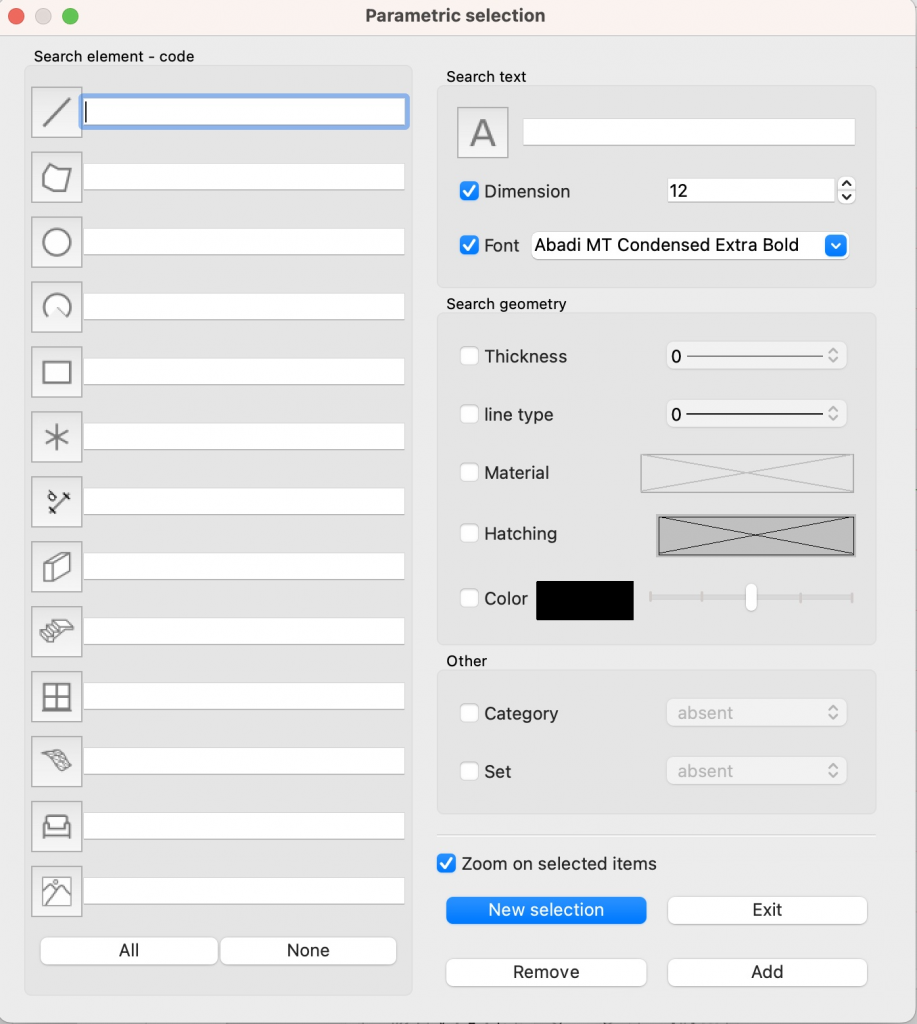Tick the line type checkbox

point(469,414)
